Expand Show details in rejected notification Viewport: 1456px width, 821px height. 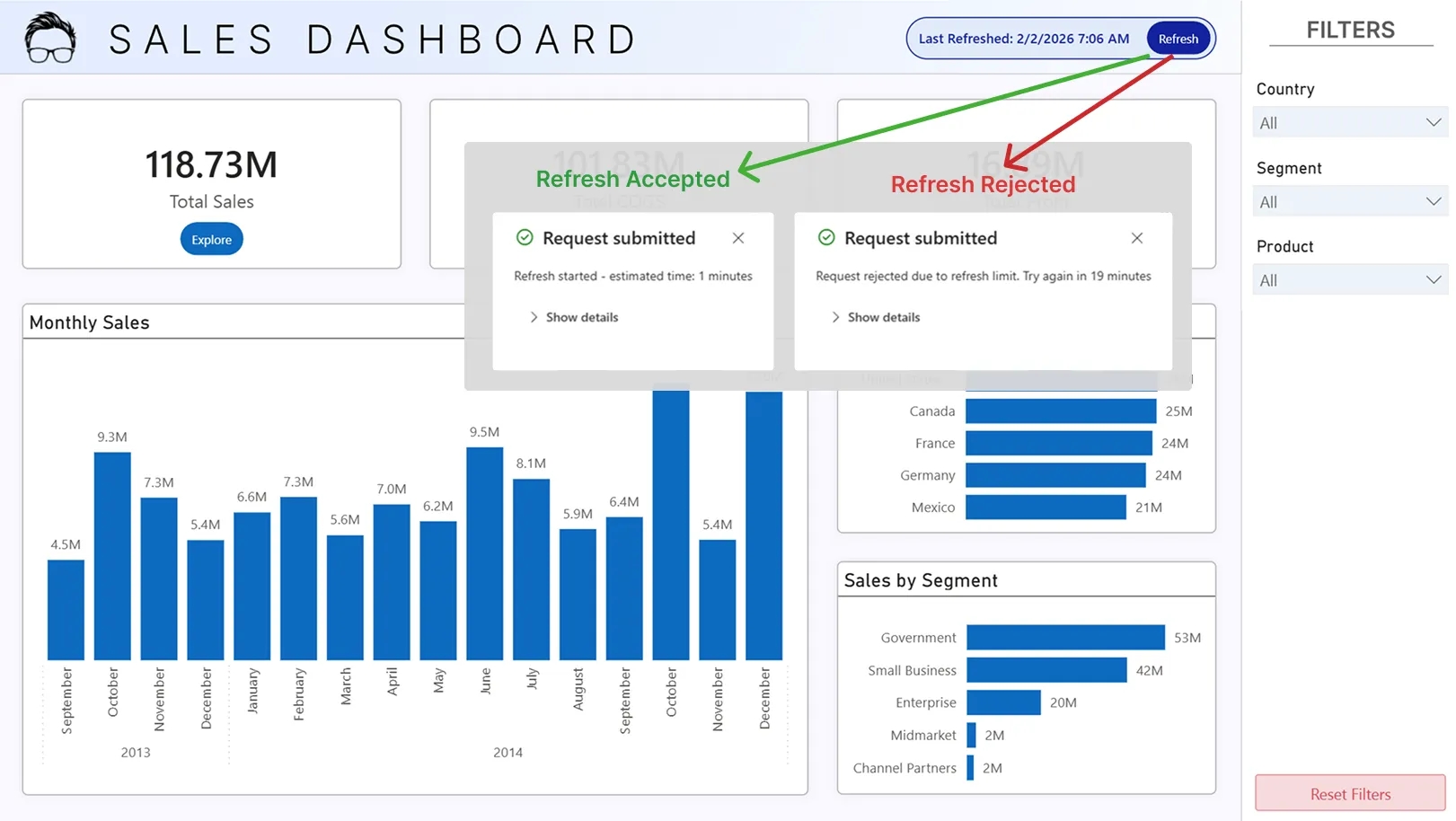875,317
